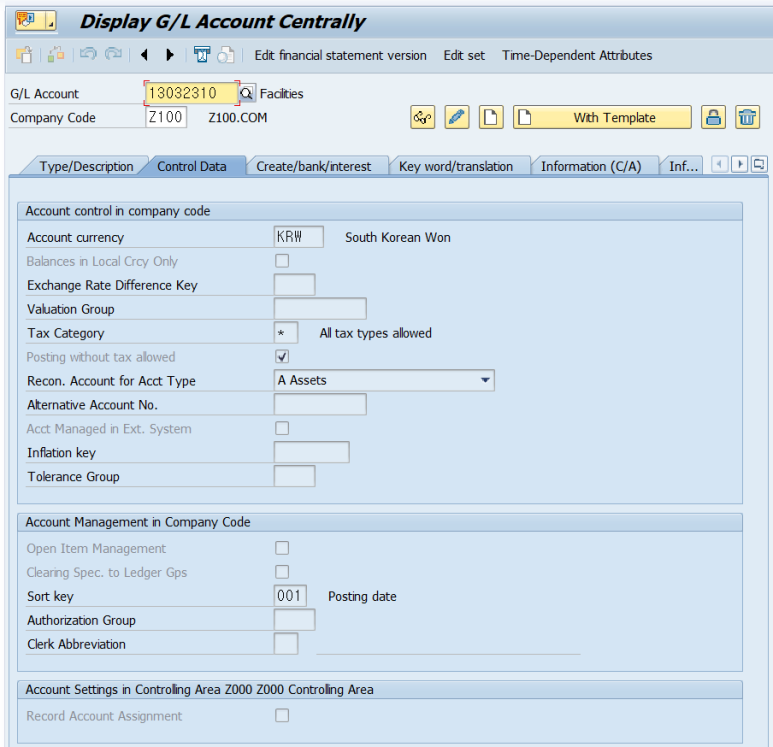Open the Create/bank/interest tab
Image resolution: width=773 pixels, height=747 pixels.
[314, 166]
